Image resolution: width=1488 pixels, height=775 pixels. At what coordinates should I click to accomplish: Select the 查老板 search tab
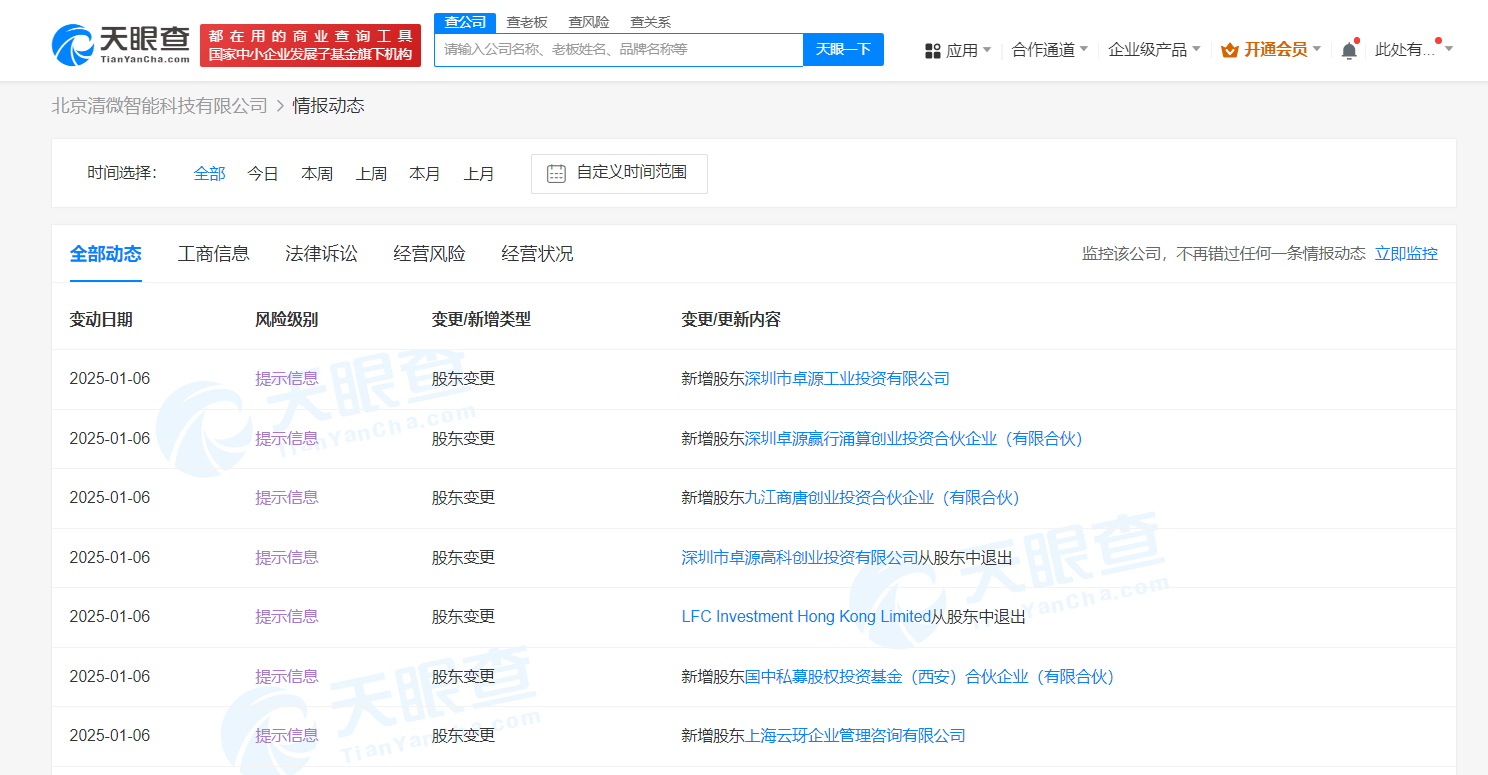tap(527, 22)
